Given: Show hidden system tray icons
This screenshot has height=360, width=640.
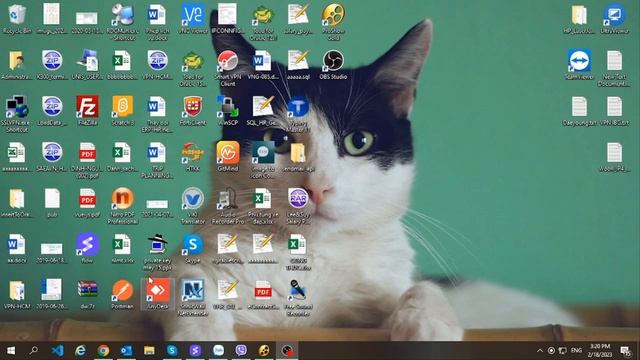Looking at the screenshot, I should pos(540,350).
